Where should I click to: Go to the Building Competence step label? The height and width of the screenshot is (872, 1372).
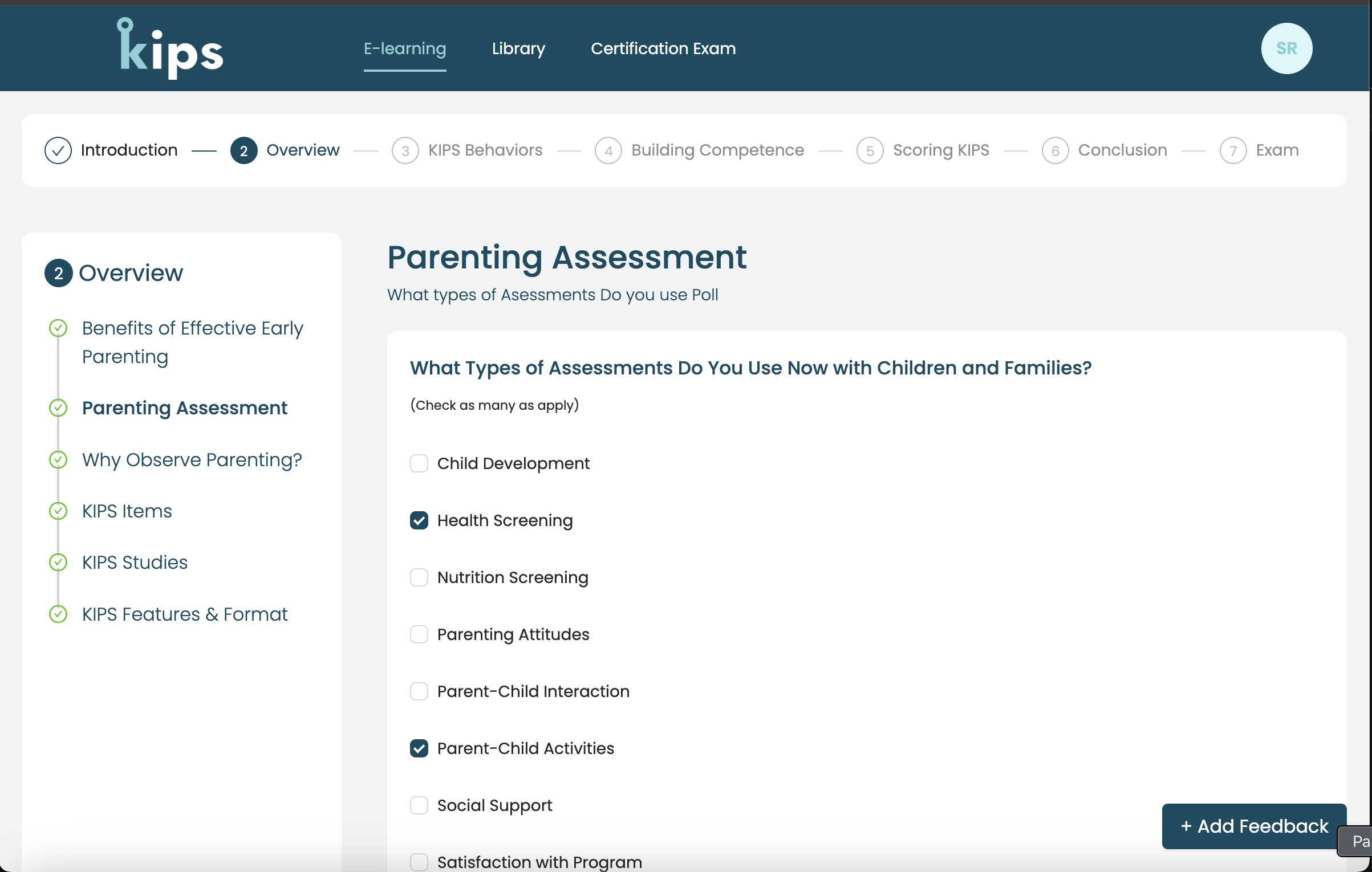pyautogui.click(x=717, y=150)
